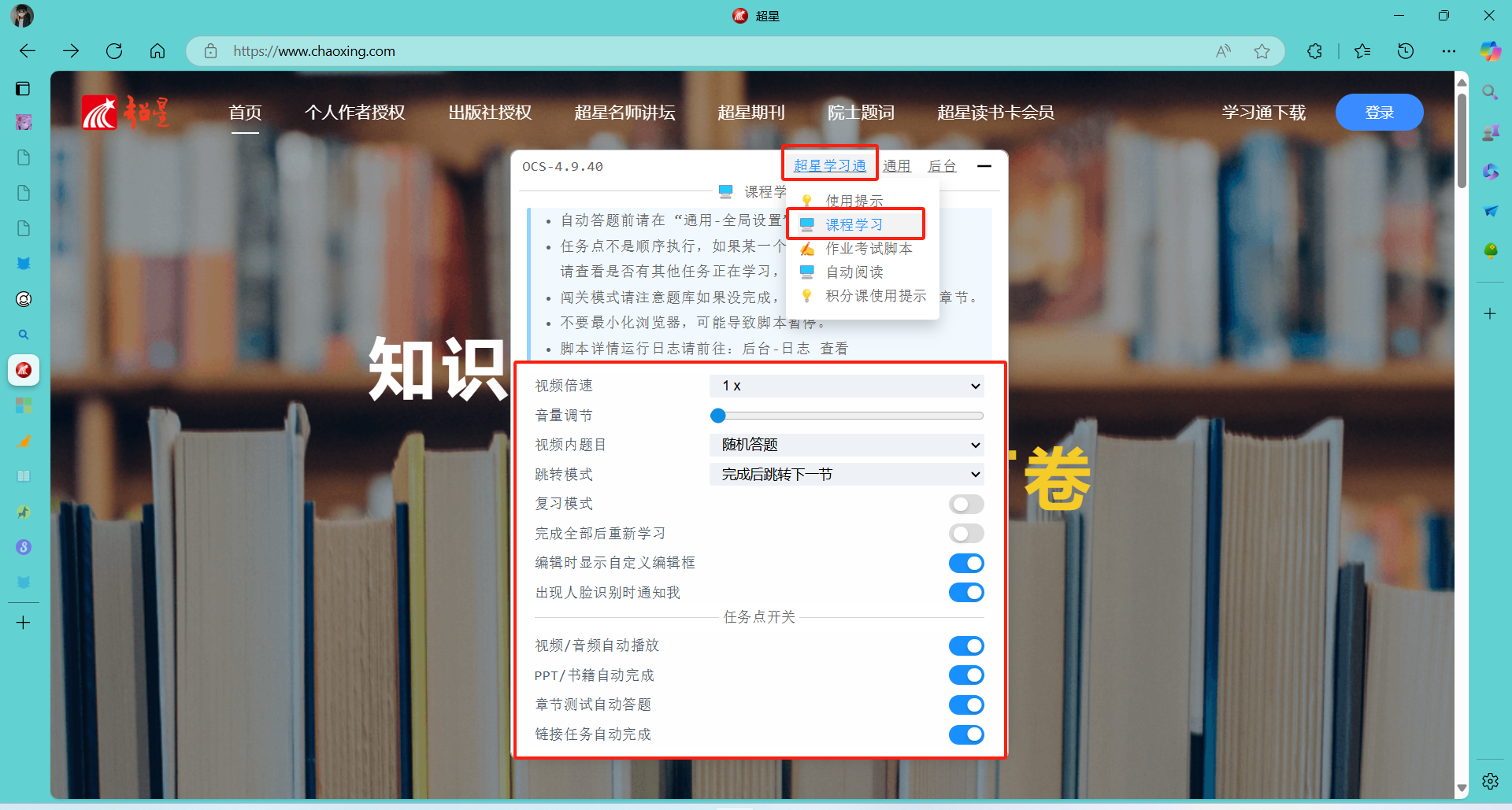Open the browser home page icon

click(x=157, y=51)
